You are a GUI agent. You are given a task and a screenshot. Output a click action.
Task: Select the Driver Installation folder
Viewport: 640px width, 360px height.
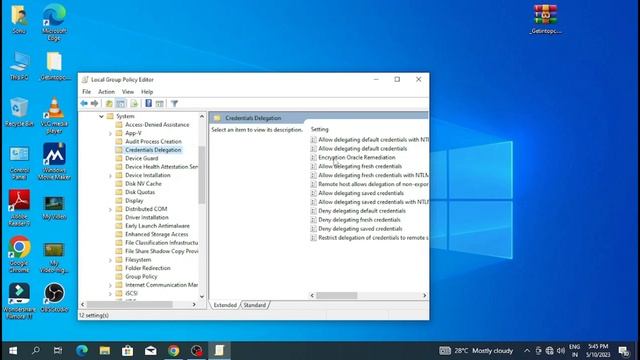point(147,217)
